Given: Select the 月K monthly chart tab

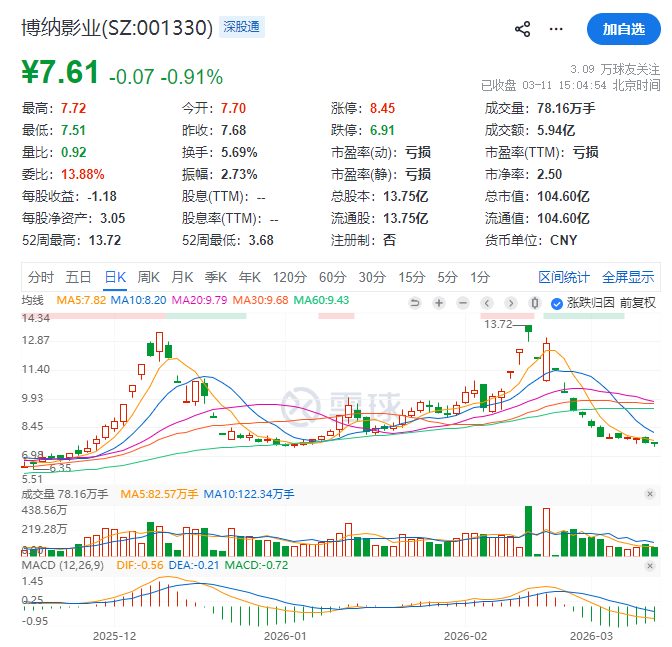Looking at the screenshot, I should click(x=182, y=277).
